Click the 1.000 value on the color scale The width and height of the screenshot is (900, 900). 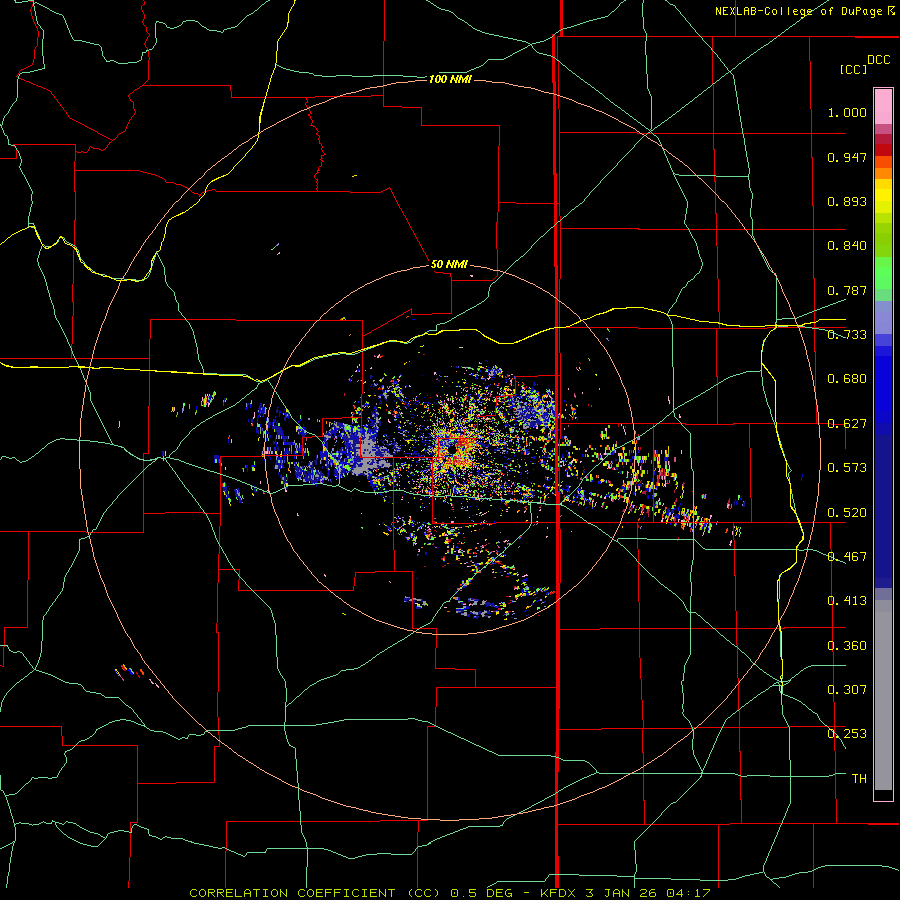coord(847,112)
